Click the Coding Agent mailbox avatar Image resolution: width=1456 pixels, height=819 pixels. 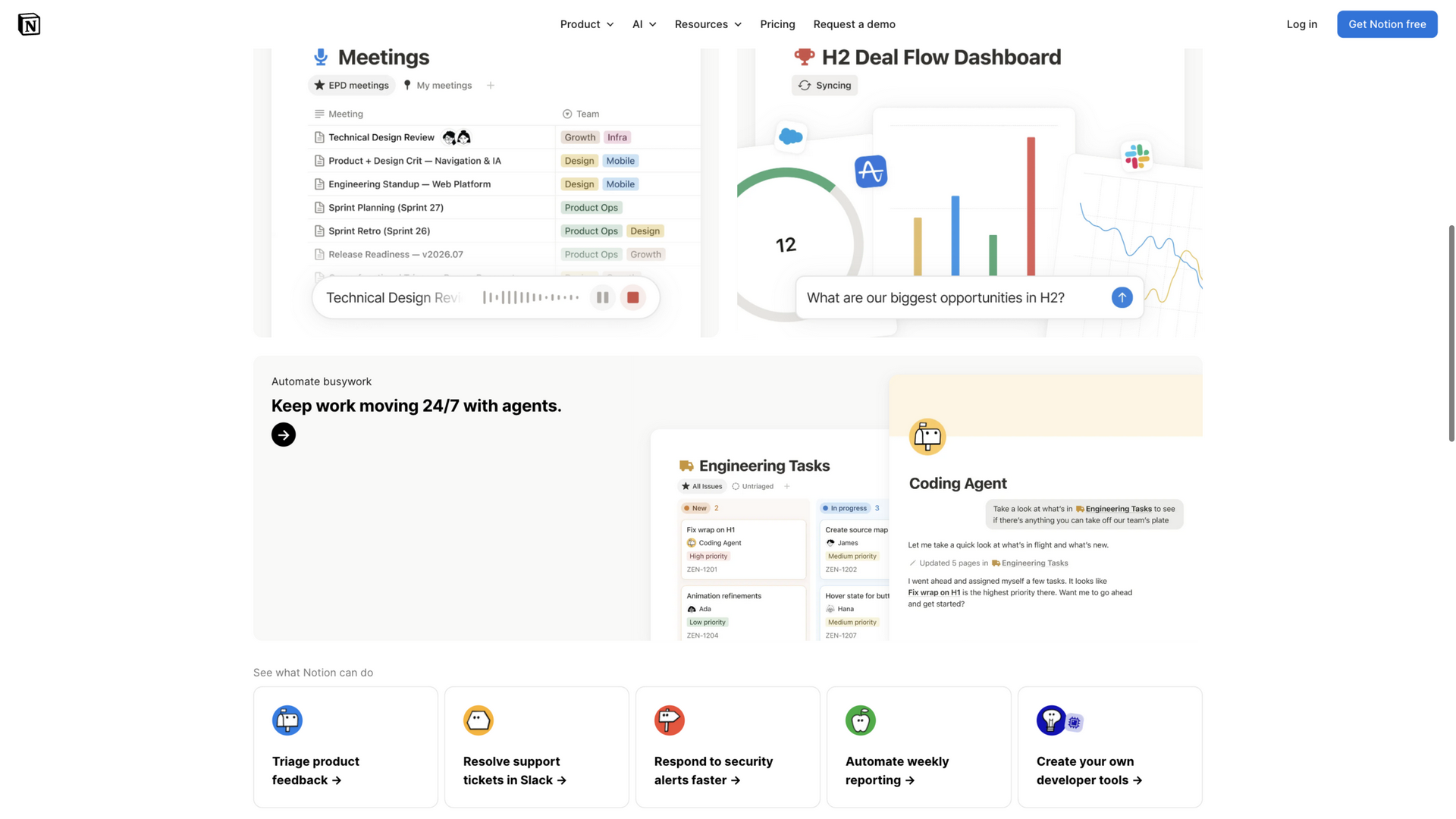pyautogui.click(x=927, y=437)
